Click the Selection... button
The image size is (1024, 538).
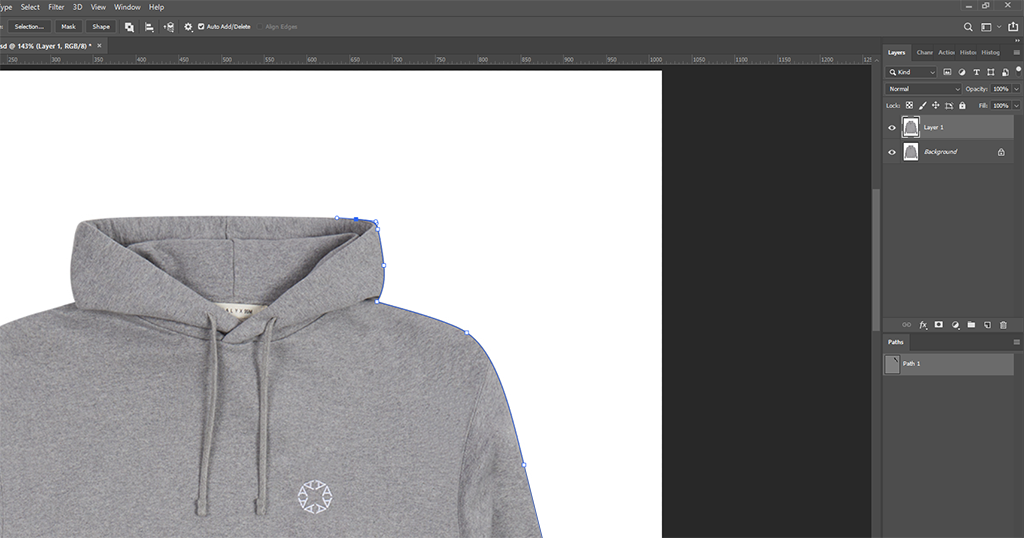(x=29, y=27)
